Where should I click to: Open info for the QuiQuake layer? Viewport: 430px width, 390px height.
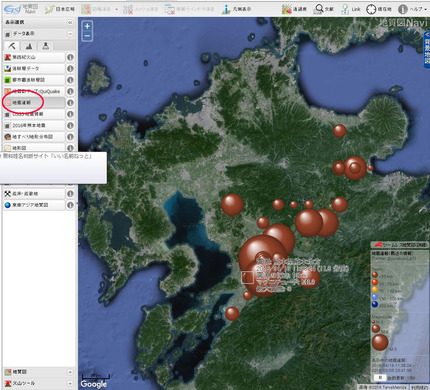(x=70, y=91)
